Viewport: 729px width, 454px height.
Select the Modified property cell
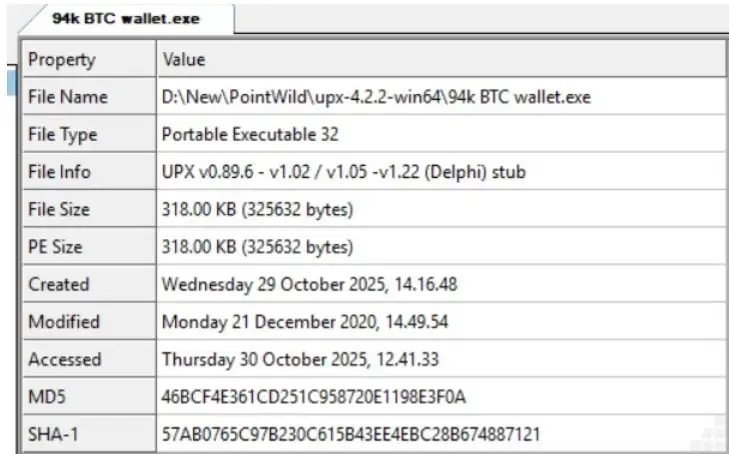coord(63,322)
